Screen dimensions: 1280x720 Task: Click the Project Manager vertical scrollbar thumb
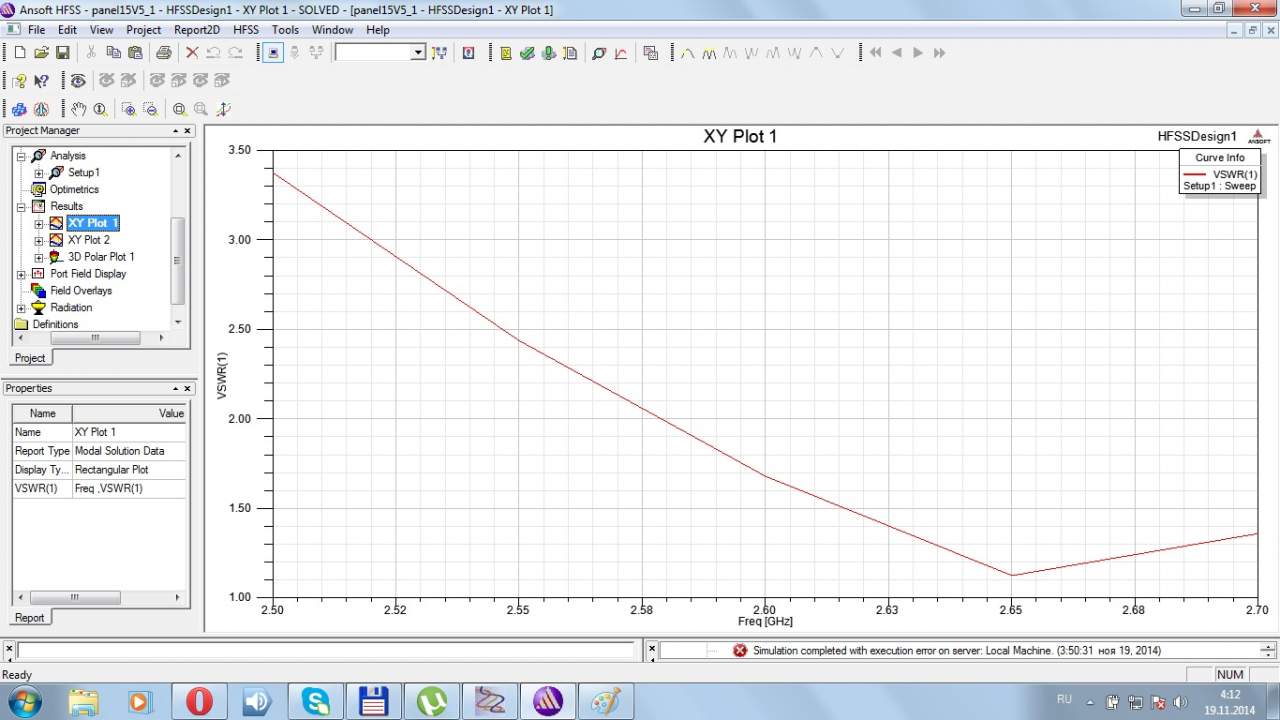pos(178,260)
